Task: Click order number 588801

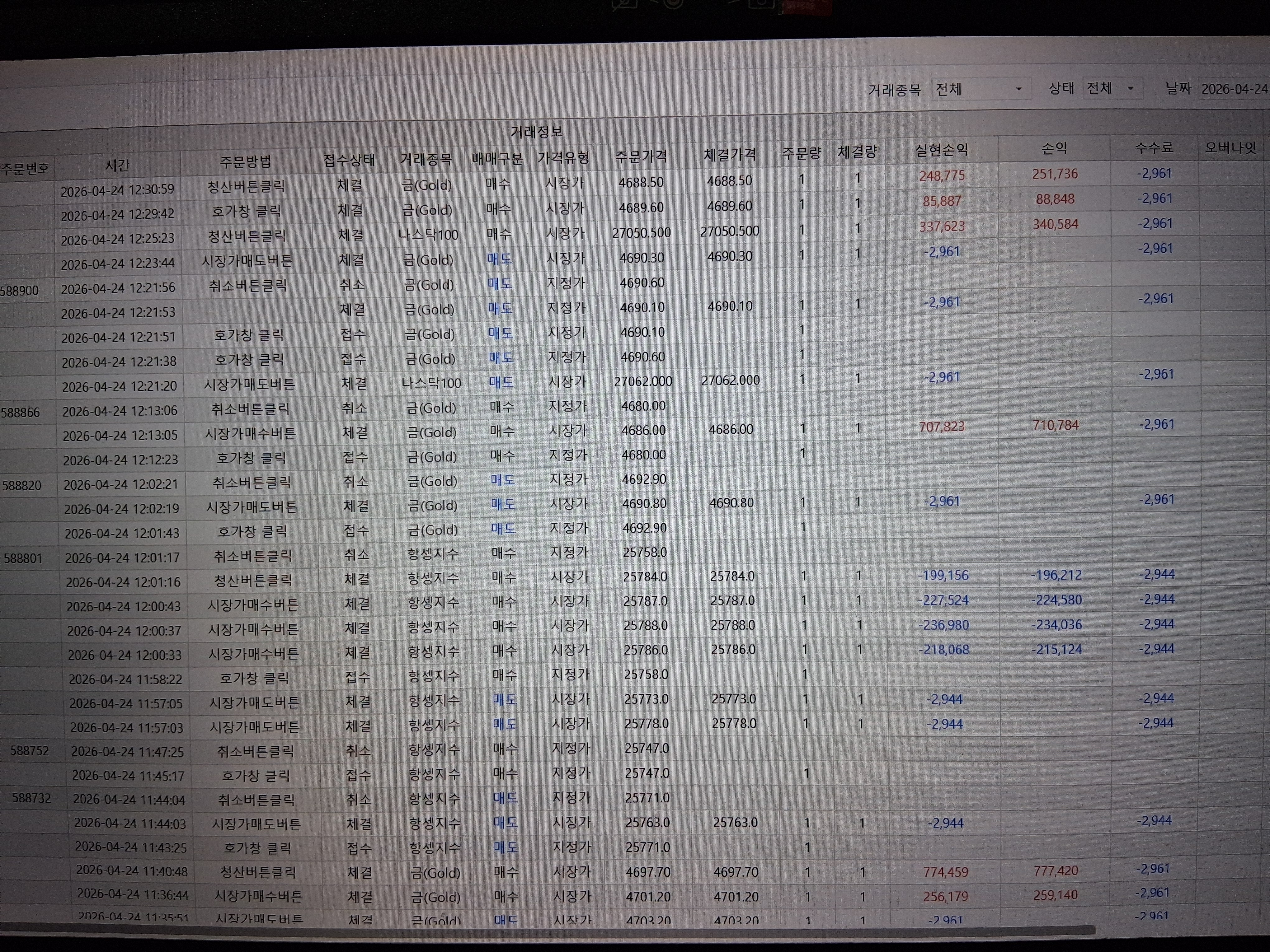Action: [x=23, y=558]
